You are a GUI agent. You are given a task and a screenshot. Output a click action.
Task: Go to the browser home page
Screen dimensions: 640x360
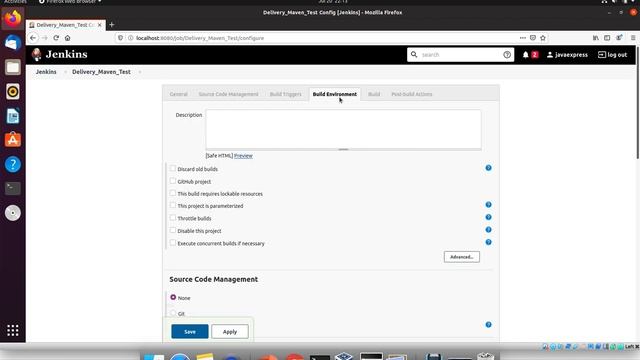pyautogui.click(x=68, y=38)
